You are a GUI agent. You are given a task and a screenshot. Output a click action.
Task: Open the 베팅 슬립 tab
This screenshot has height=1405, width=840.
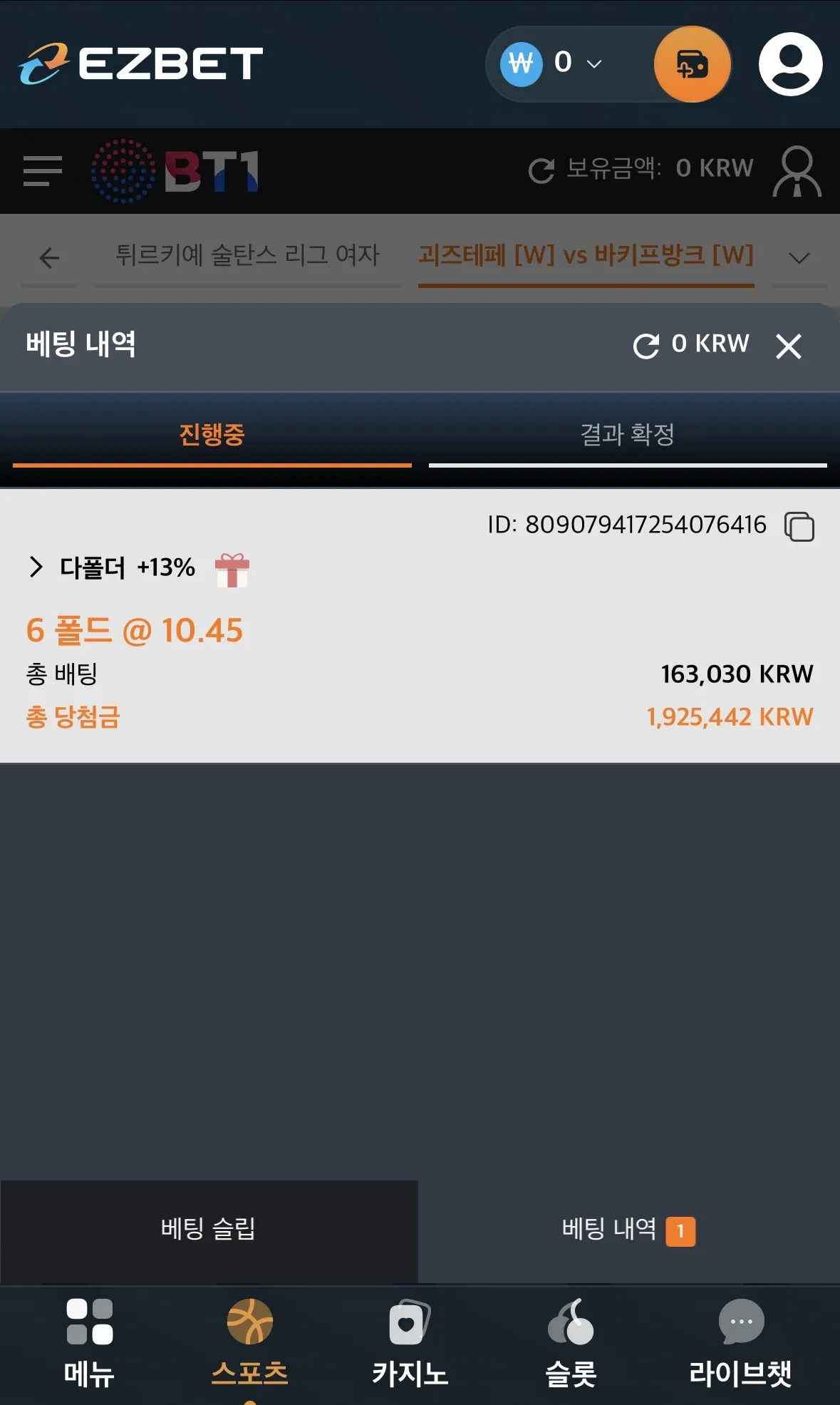[x=208, y=1229]
